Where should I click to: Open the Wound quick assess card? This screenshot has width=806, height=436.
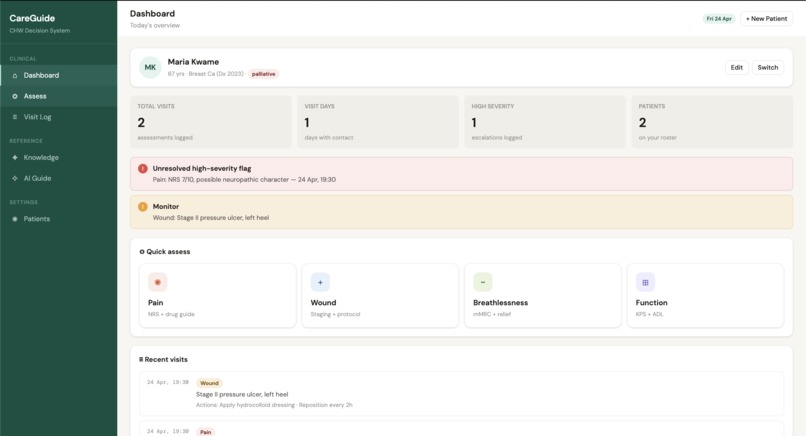[x=380, y=296]
